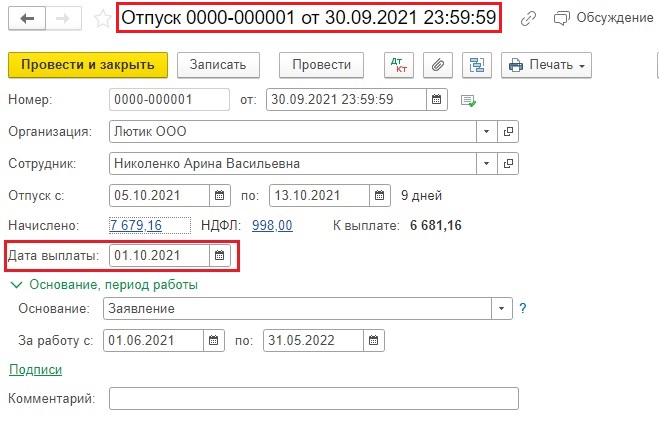Open calendar for work period start

tap(214, 341)
